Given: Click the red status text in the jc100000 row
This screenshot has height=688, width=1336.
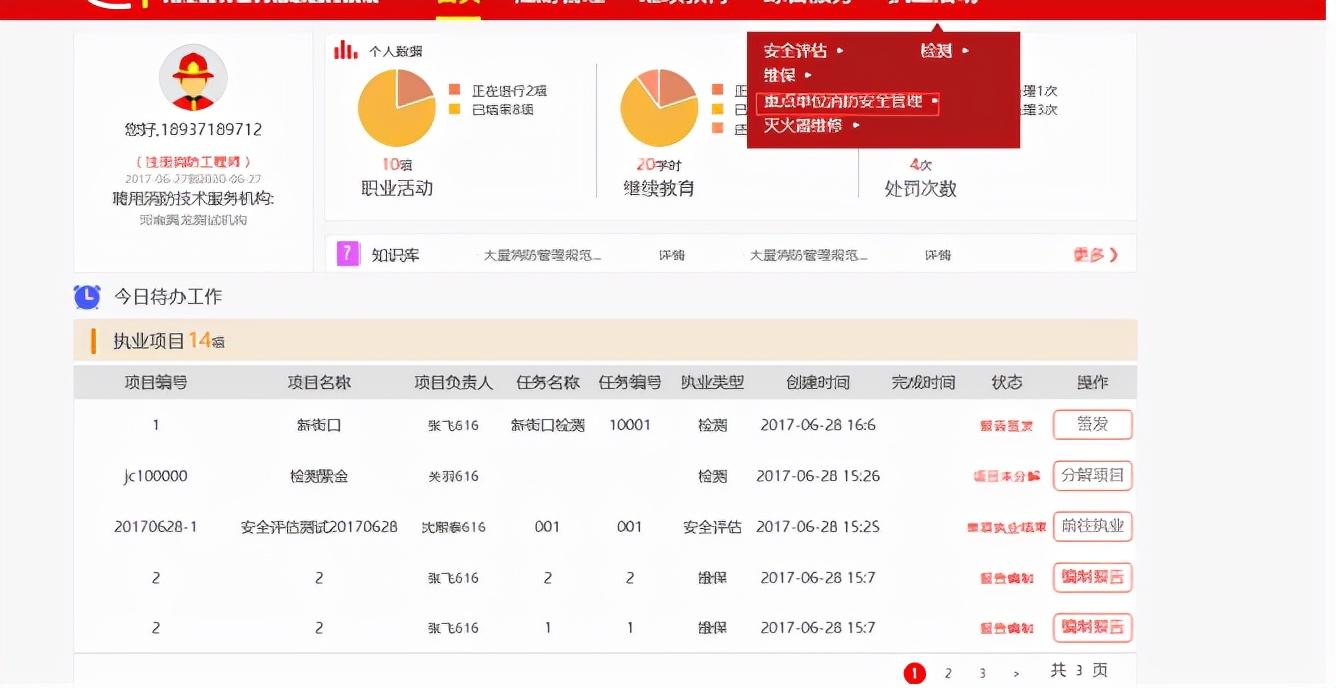Looking at the screenshot, I should coord(1006,477).
